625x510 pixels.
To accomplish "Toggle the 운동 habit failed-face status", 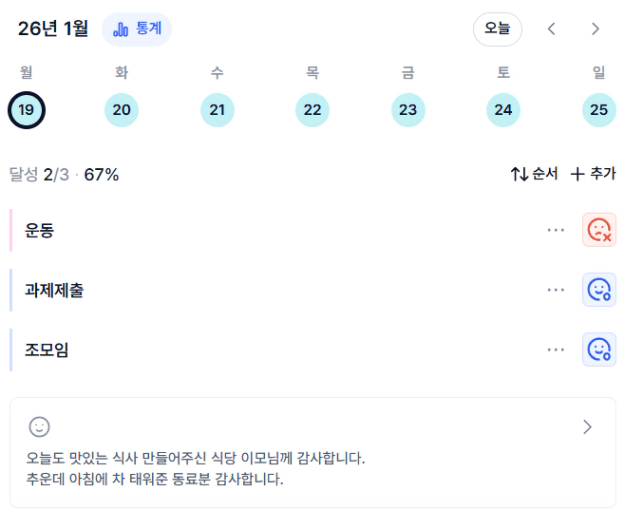I will [x=599, y=230].
